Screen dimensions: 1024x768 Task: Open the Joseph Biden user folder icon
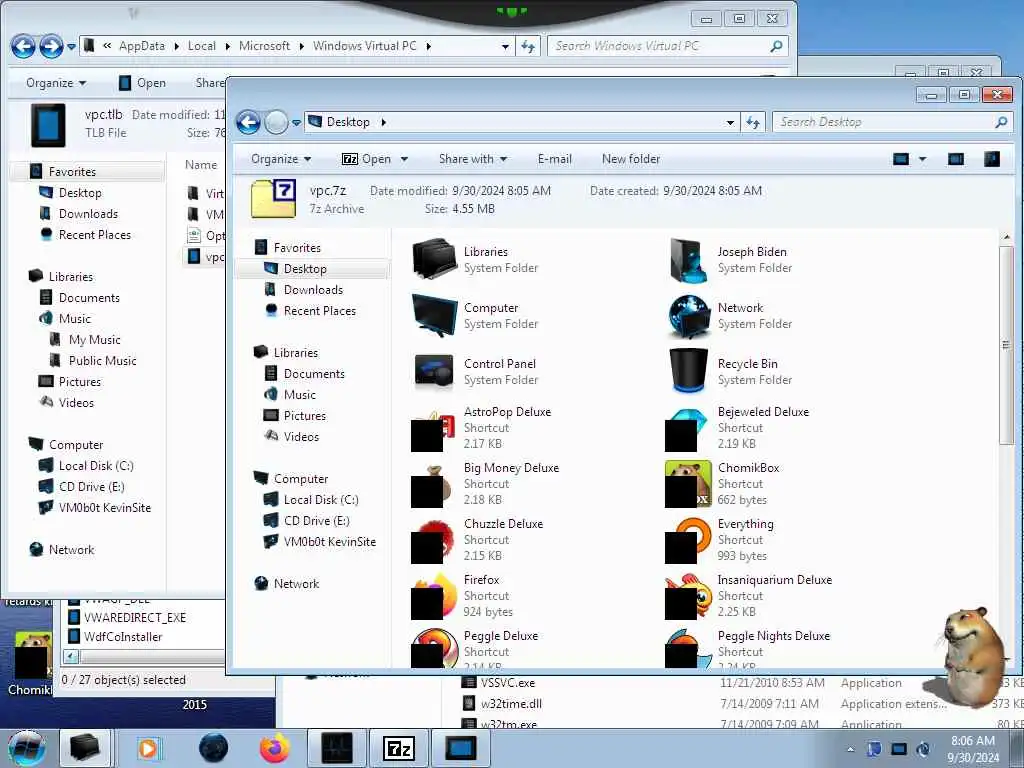[688, 259]
